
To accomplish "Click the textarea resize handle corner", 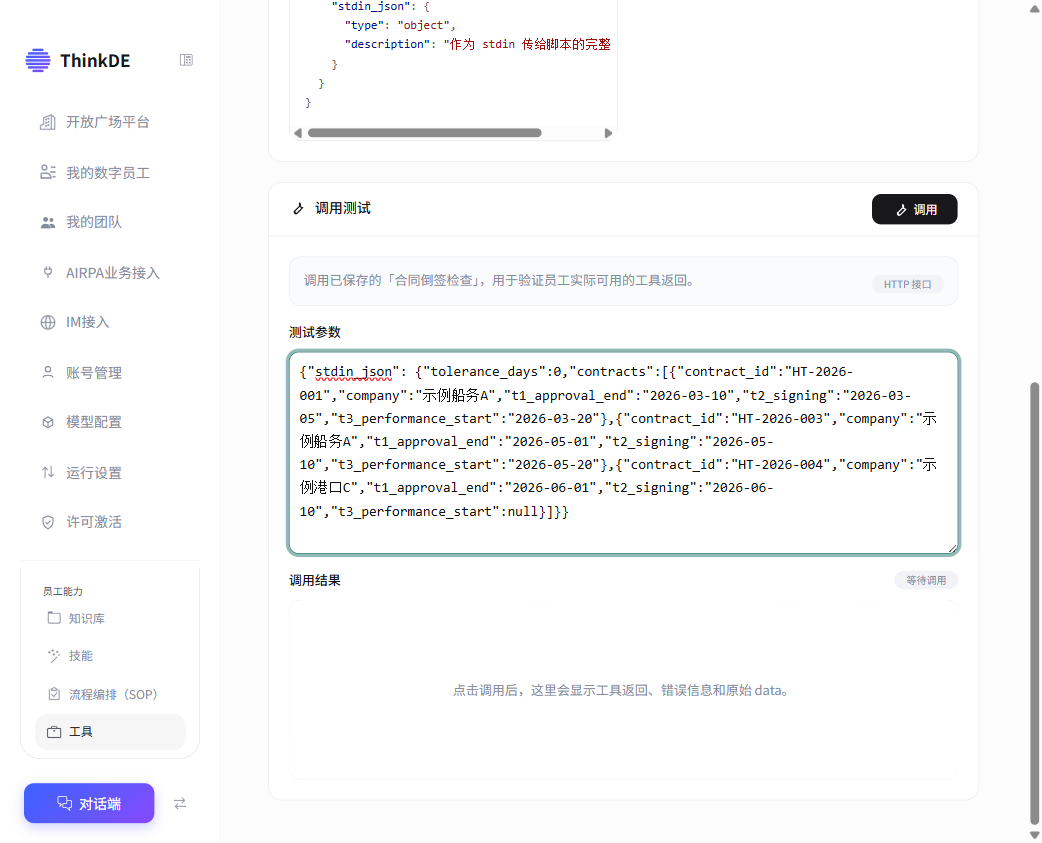I will (952, 548).
